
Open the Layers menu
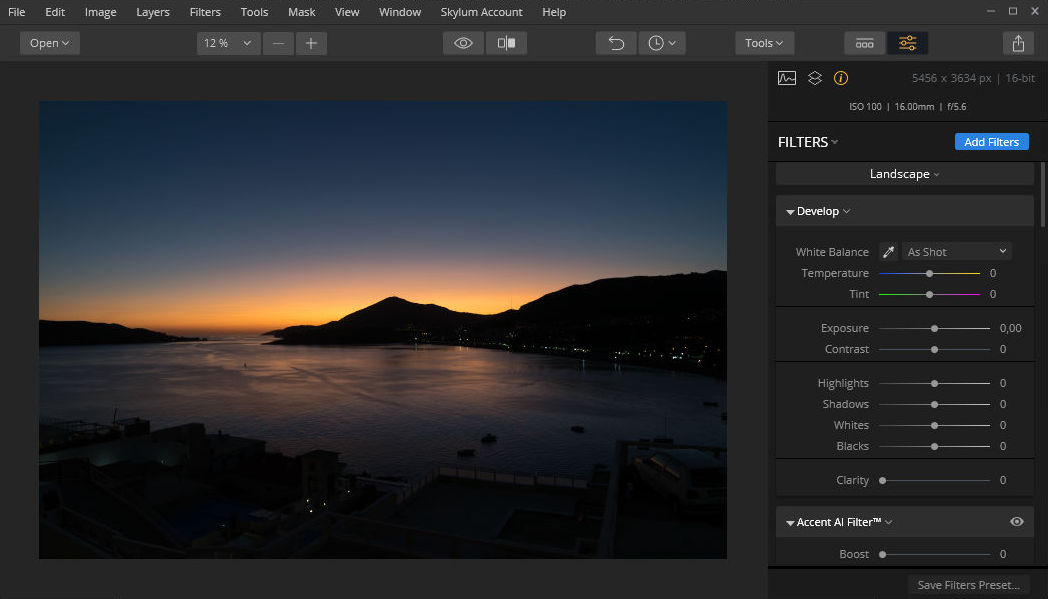click(153, 12)
